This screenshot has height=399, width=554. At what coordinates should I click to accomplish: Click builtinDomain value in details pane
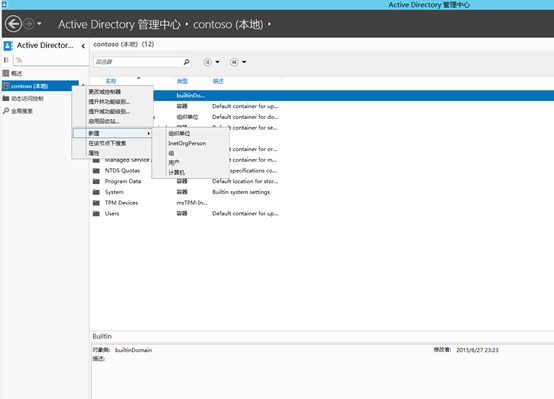134,350
